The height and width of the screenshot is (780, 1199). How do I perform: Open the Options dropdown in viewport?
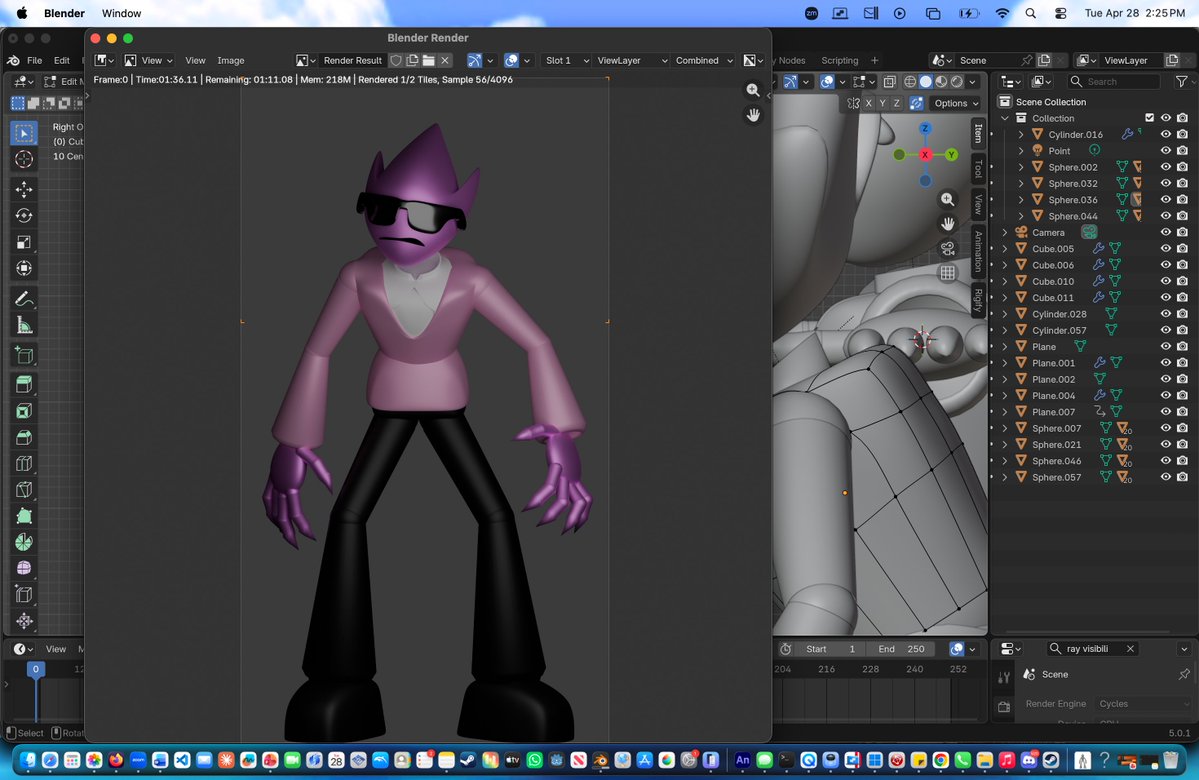click(x=957, y=103)
